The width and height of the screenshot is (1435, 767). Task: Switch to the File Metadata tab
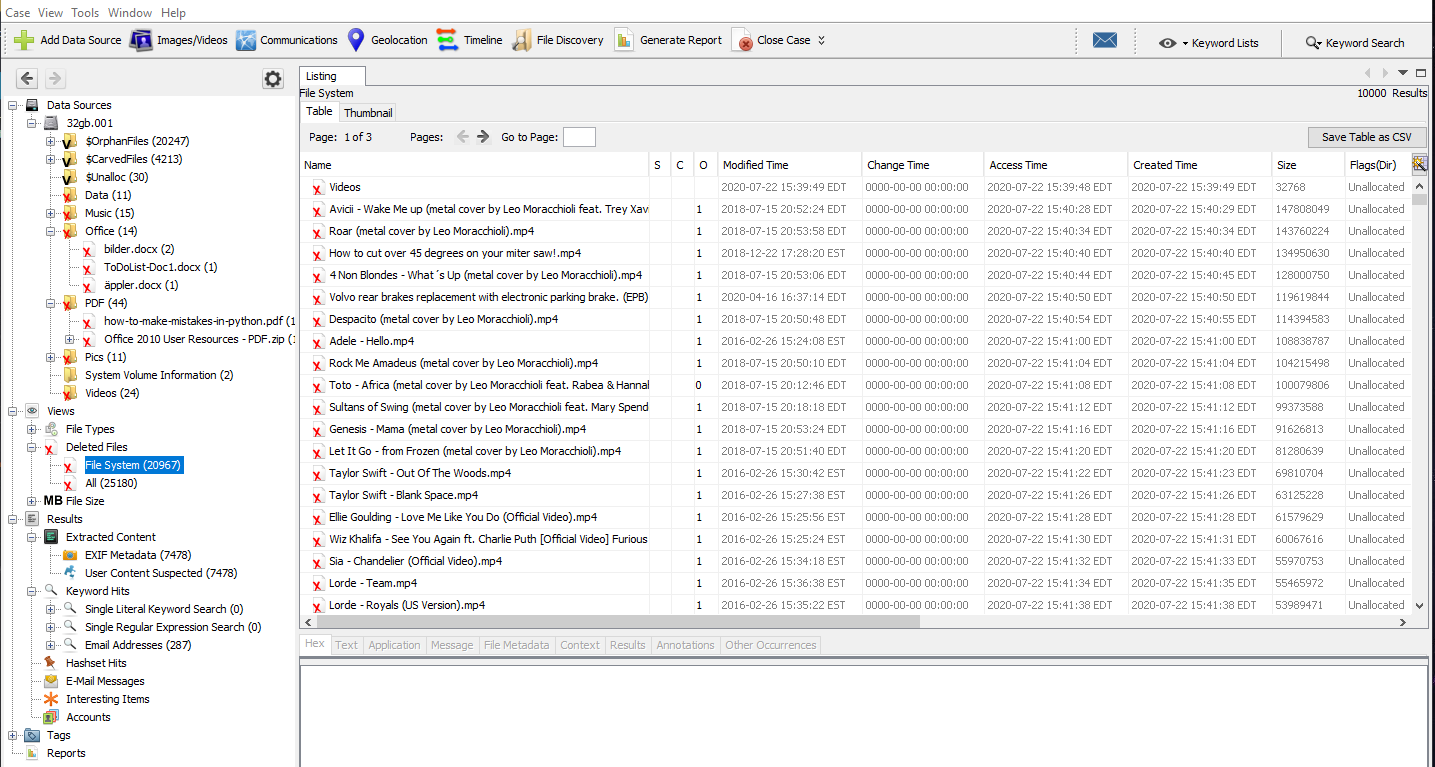click(x=518, y=645)
